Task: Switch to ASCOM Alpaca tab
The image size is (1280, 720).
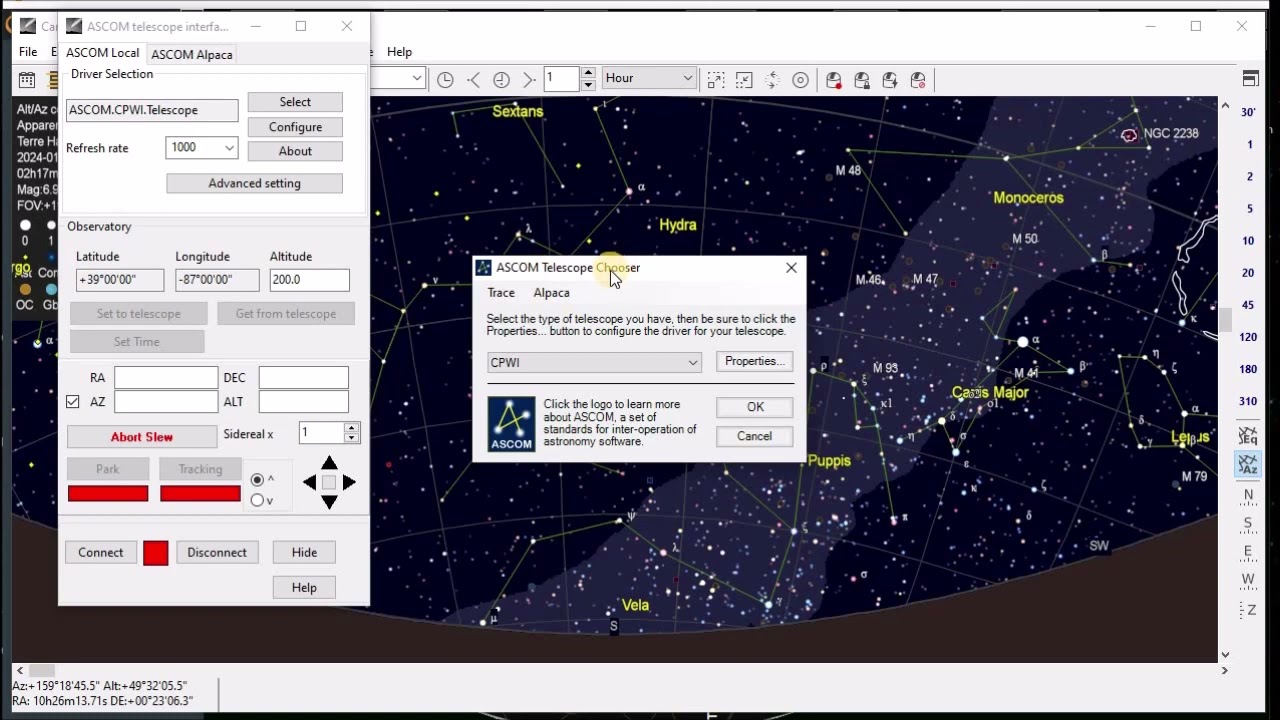Action: click(192, 54)
